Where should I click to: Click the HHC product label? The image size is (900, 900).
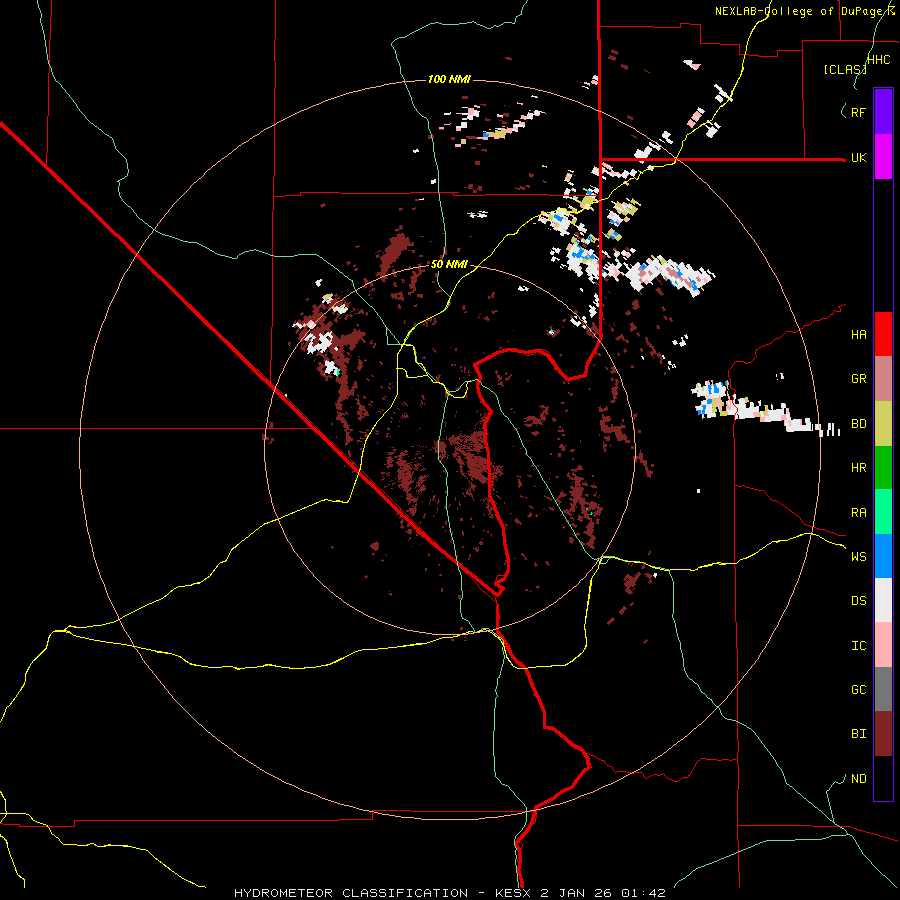pos(878,60)
